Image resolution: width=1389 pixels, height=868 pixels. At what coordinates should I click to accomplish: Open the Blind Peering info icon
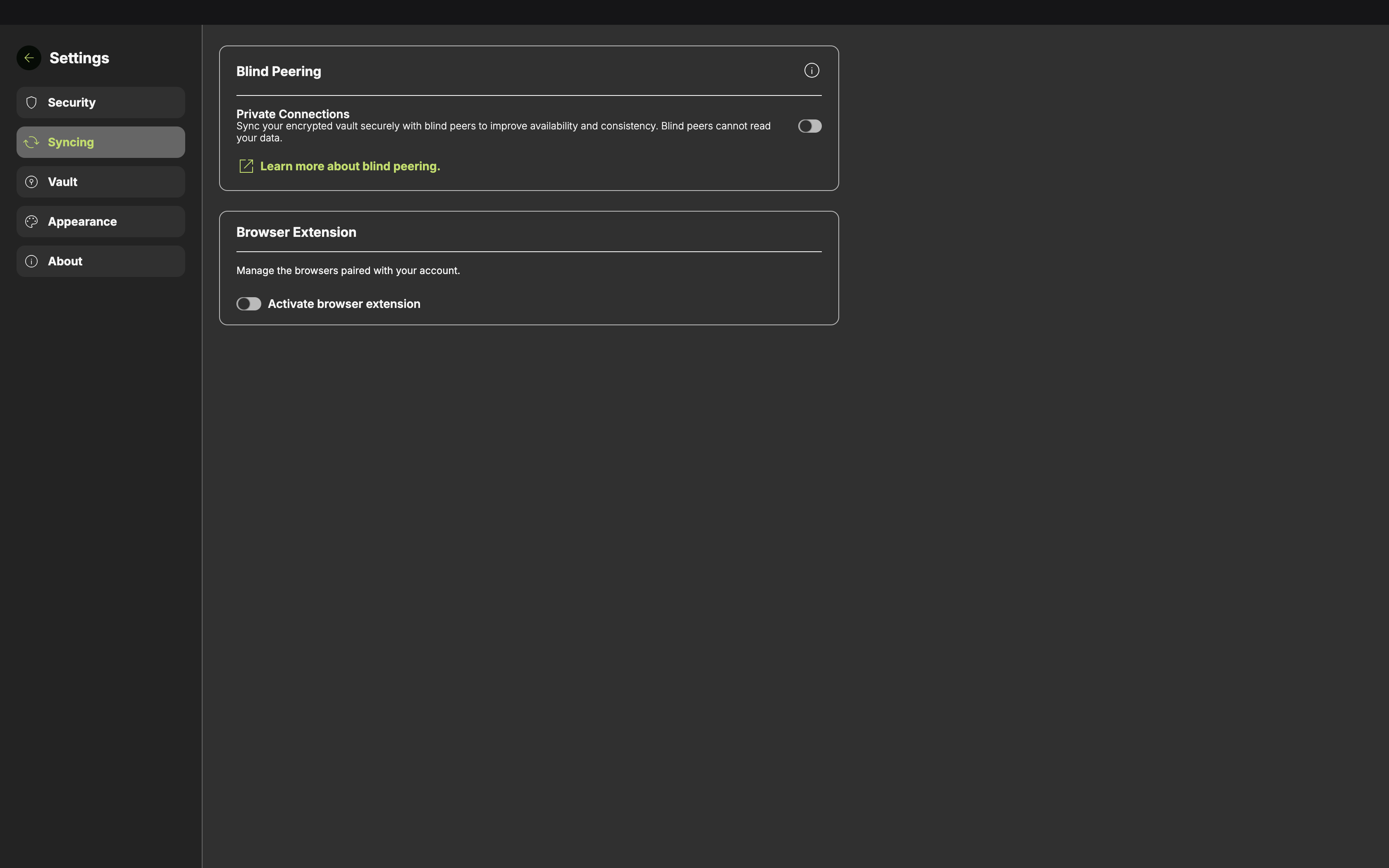[x=811, y=70]
